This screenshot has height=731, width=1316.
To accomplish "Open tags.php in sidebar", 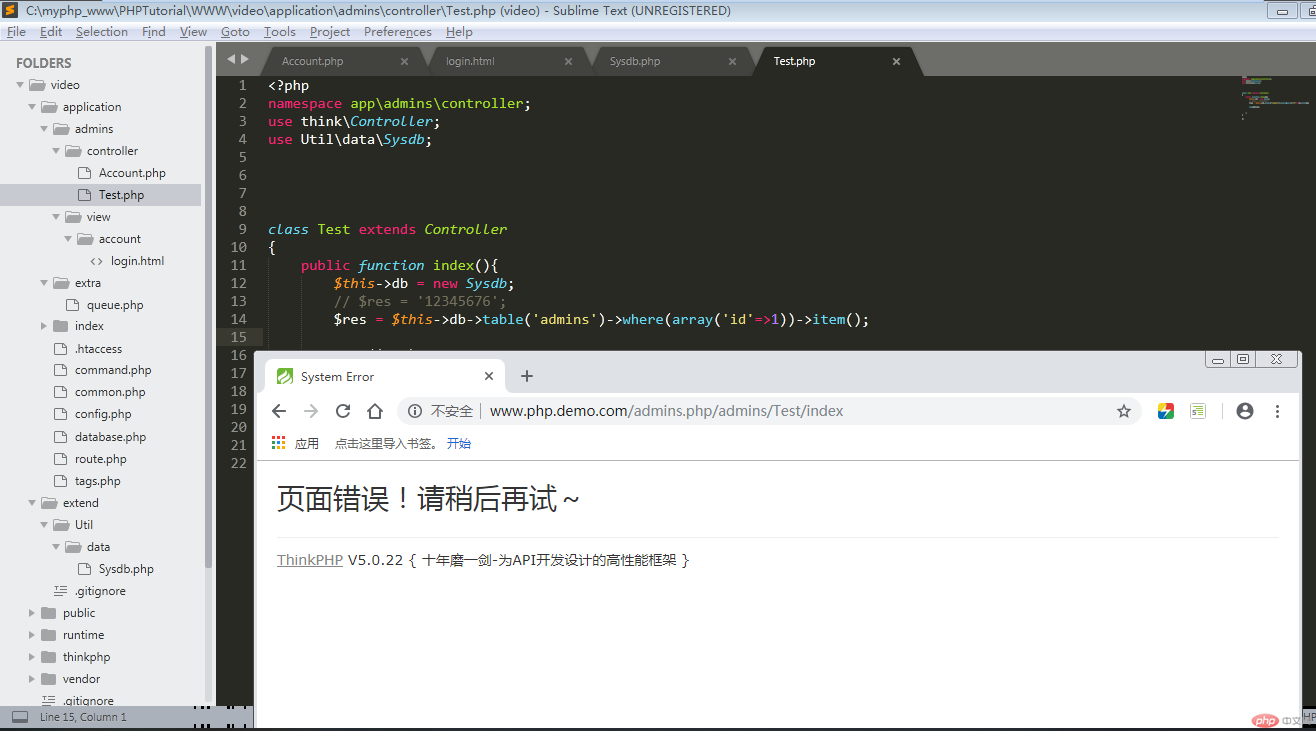I will [x=98, y=481].
